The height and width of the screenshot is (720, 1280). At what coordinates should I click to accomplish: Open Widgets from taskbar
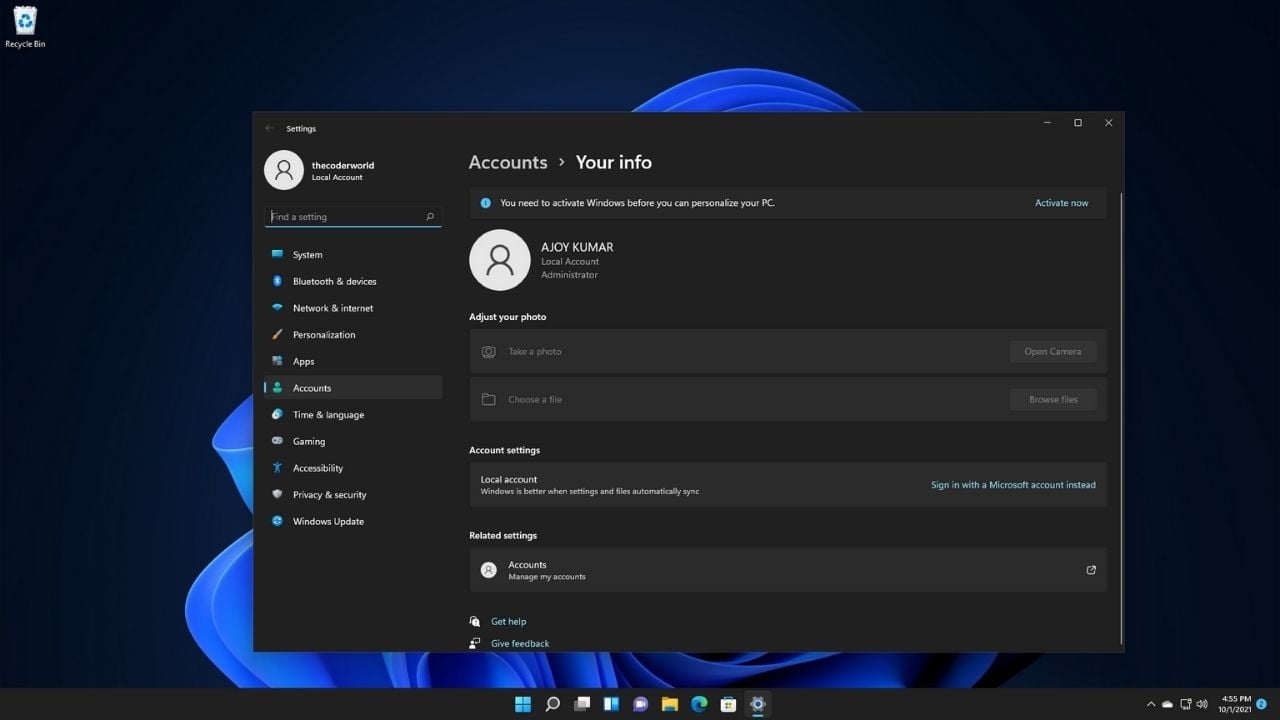tap(611, 704)
